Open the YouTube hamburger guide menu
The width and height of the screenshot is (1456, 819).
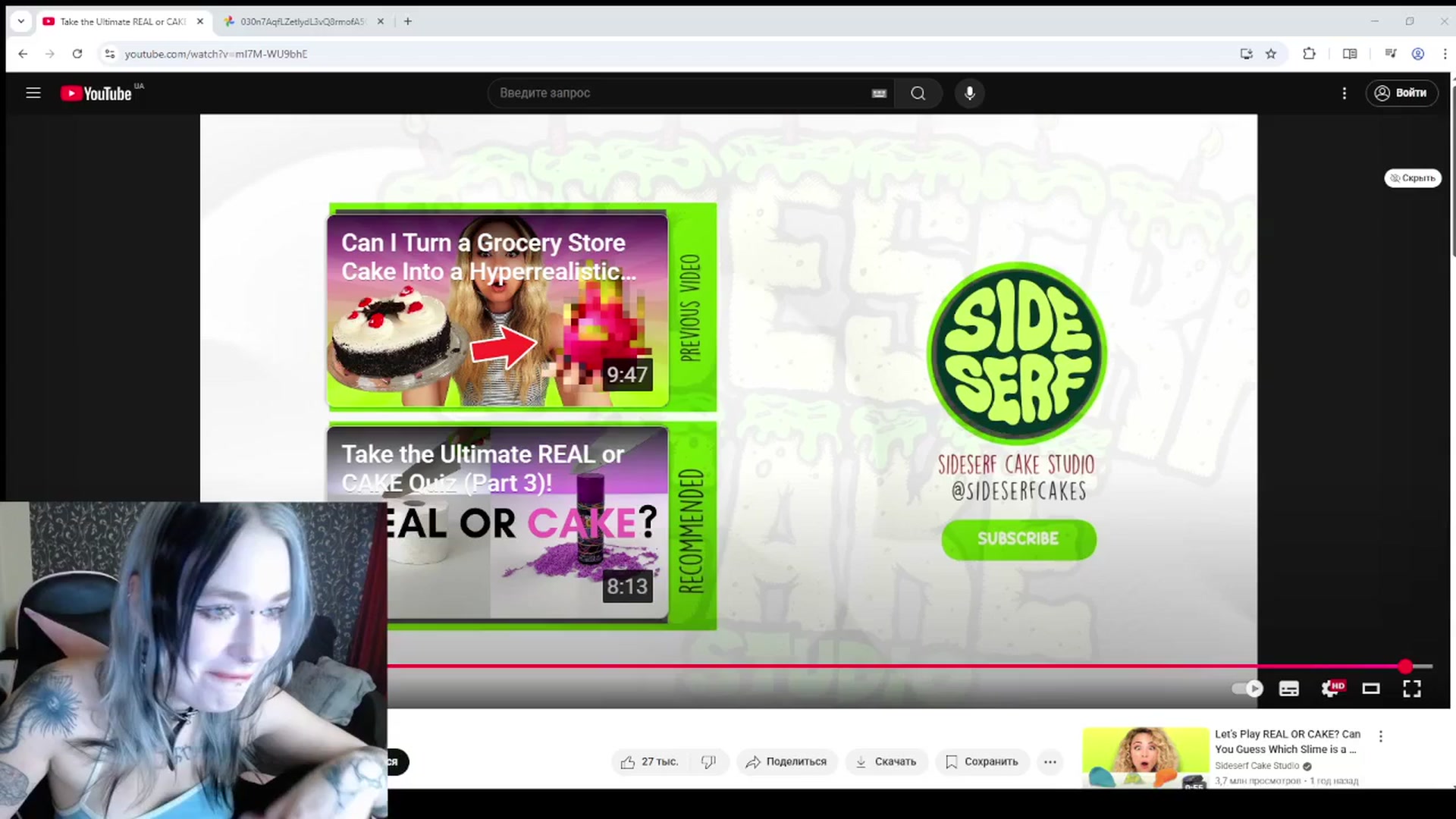33,93
